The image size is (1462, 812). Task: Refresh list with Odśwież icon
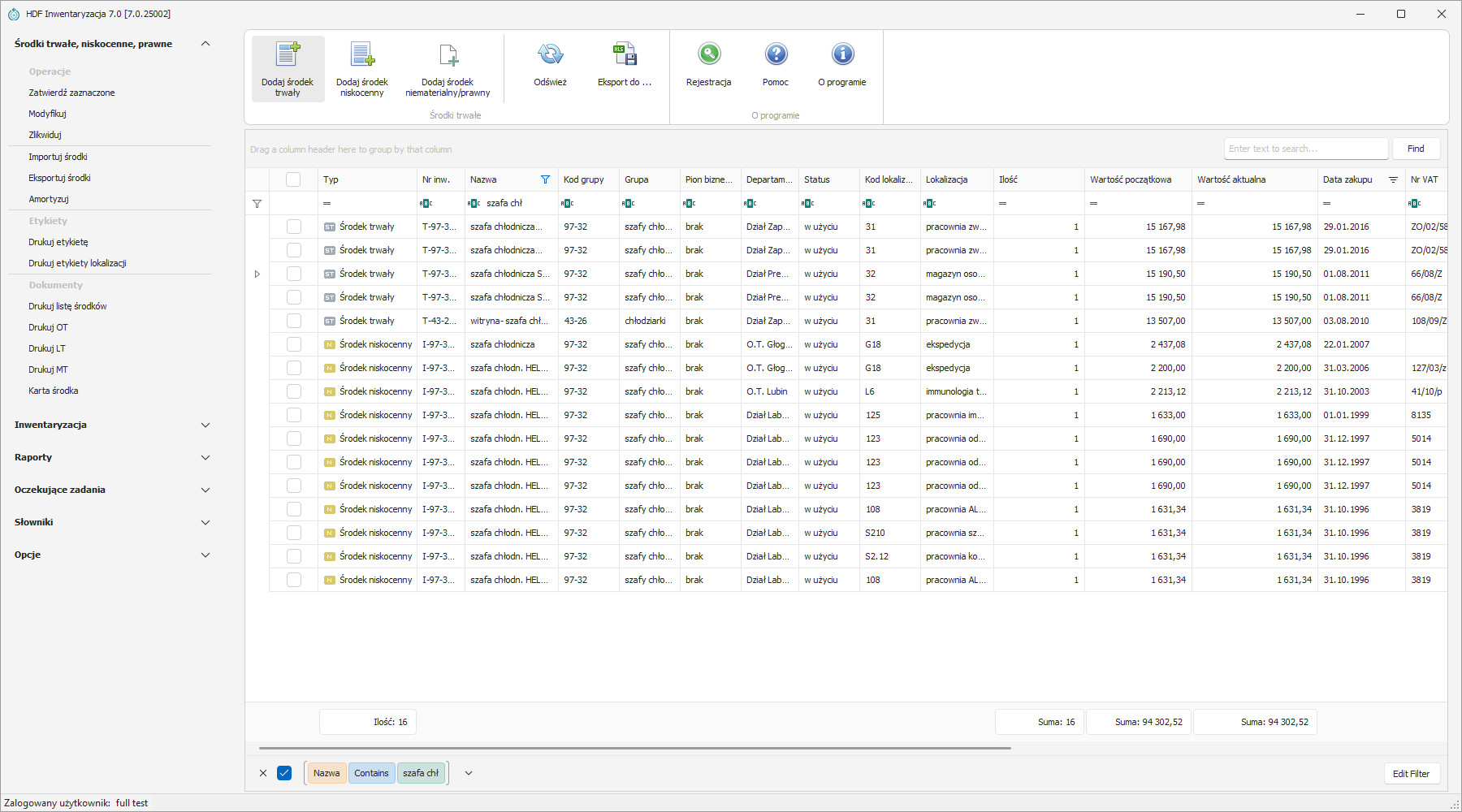pyautogui.click(x=550, y=55)
